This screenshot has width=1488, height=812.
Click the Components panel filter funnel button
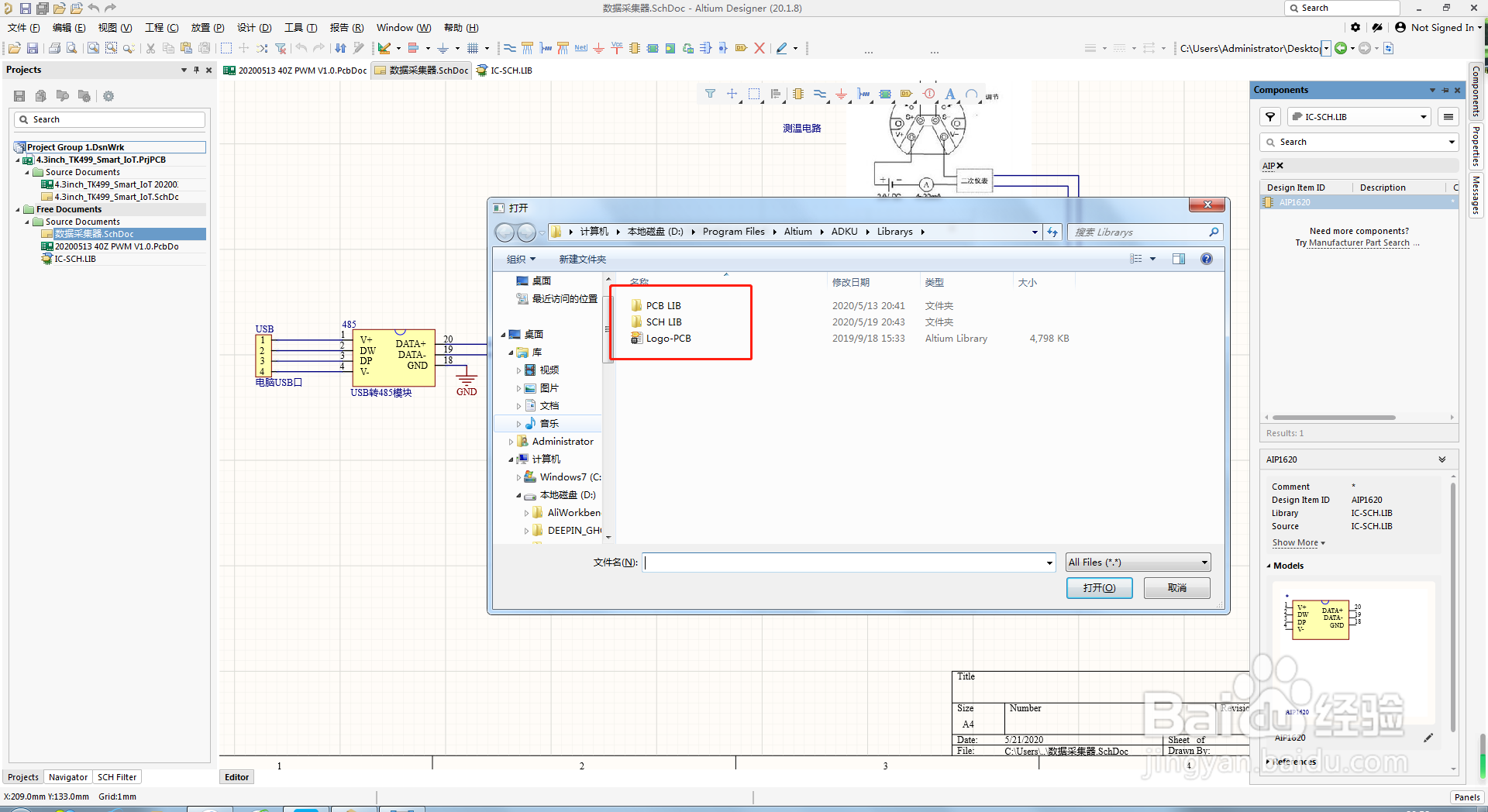[x=1270, y=117]
